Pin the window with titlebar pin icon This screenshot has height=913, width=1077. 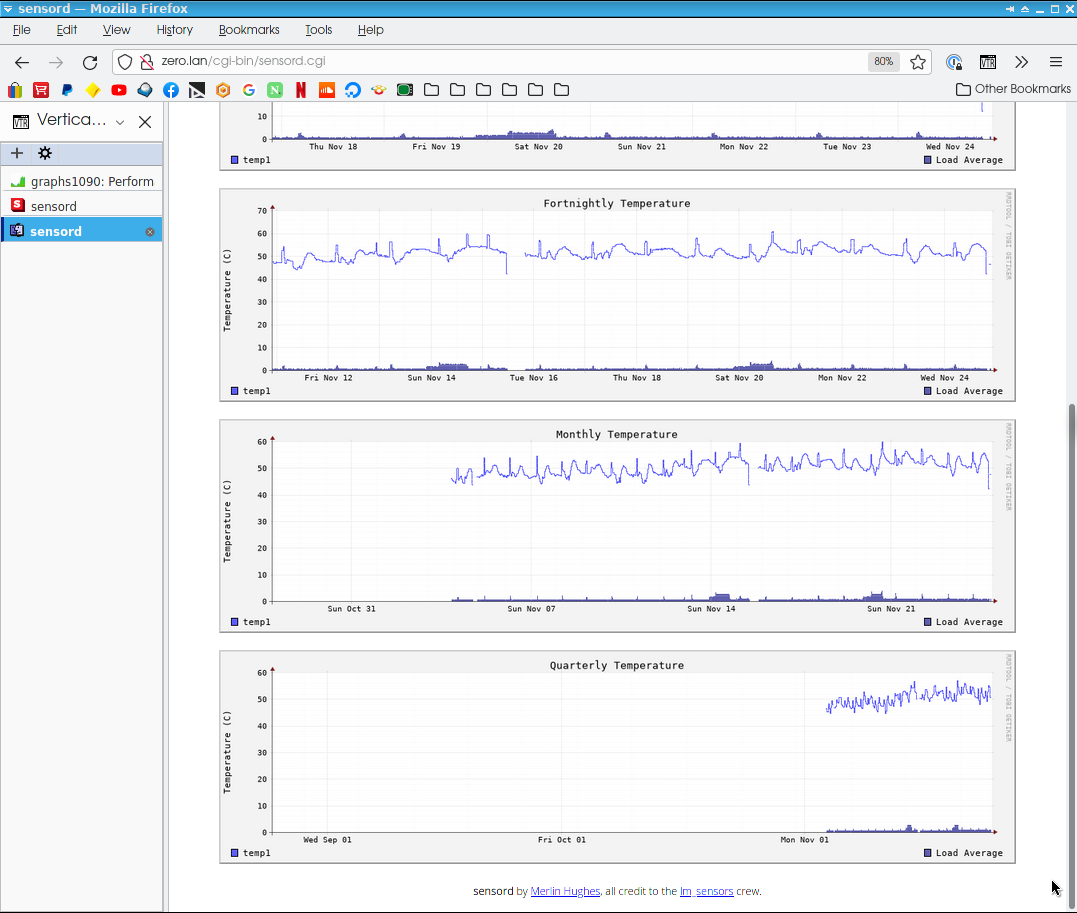click(x=1010, y=9)
